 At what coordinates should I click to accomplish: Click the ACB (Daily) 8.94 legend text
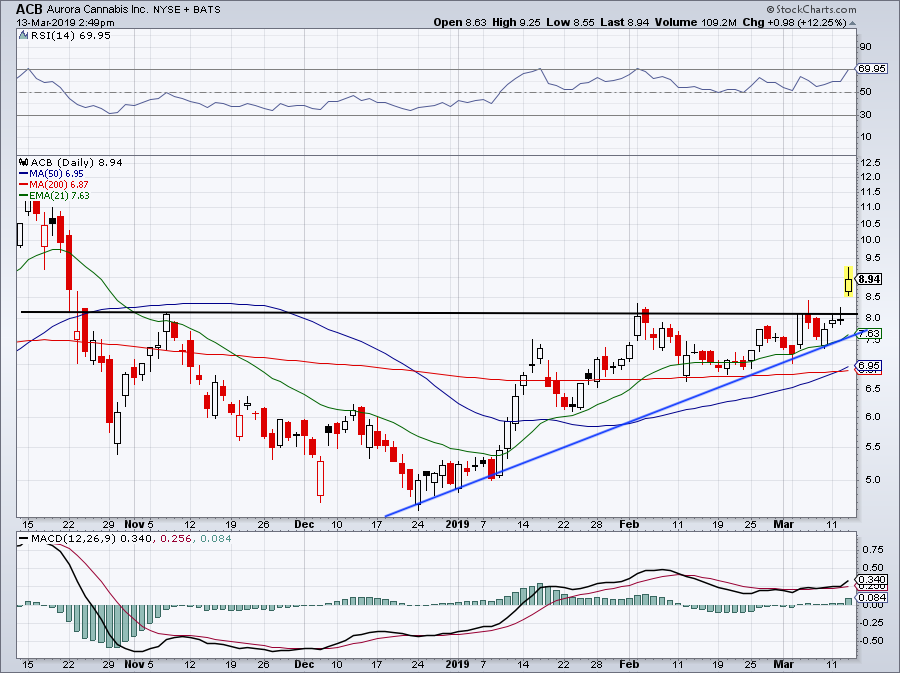[76, 162]
